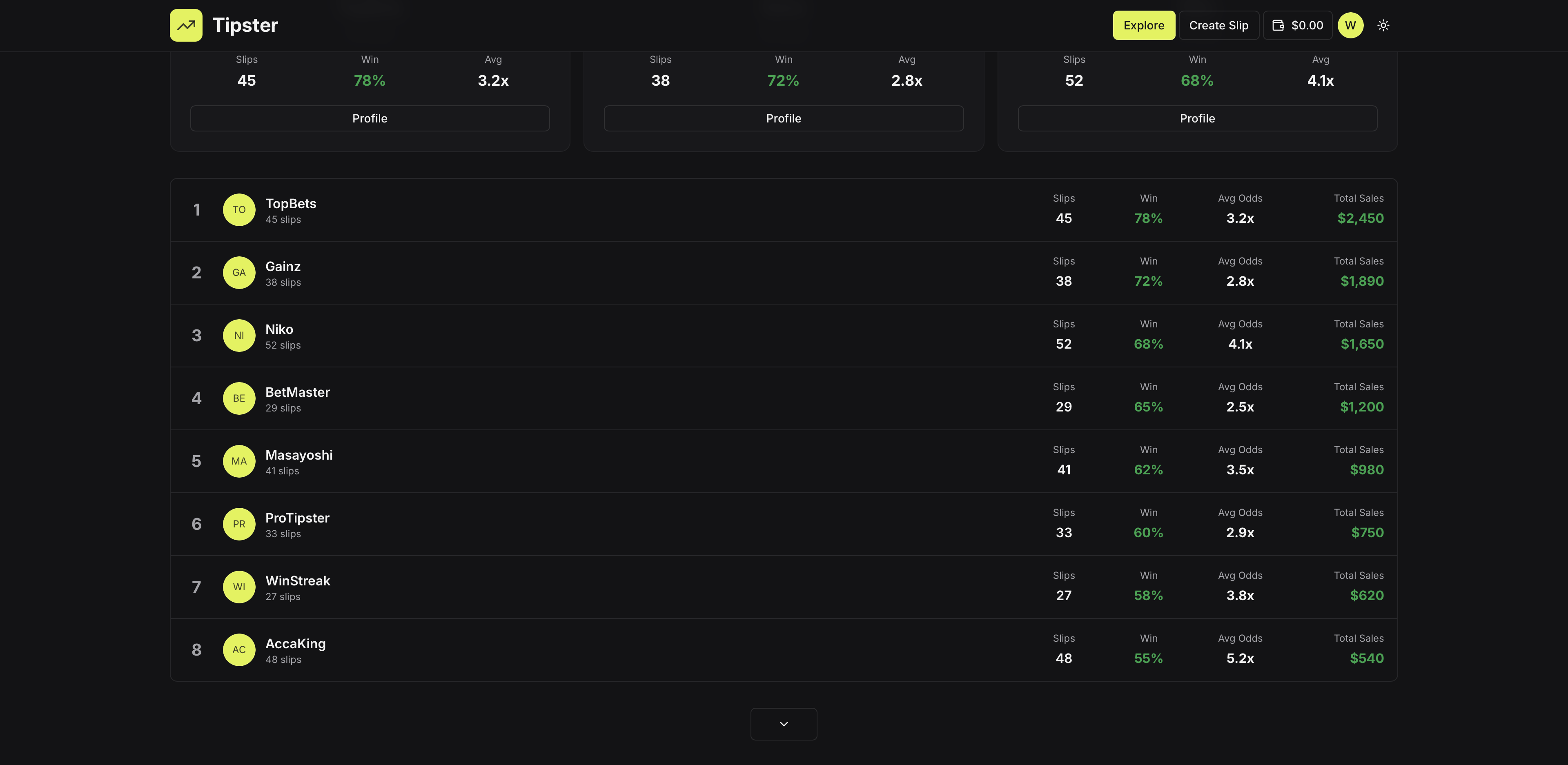Toggle light mode with the sun icon
The width and height of the screenshot is (1568, 765).
tap(1383, 25)
